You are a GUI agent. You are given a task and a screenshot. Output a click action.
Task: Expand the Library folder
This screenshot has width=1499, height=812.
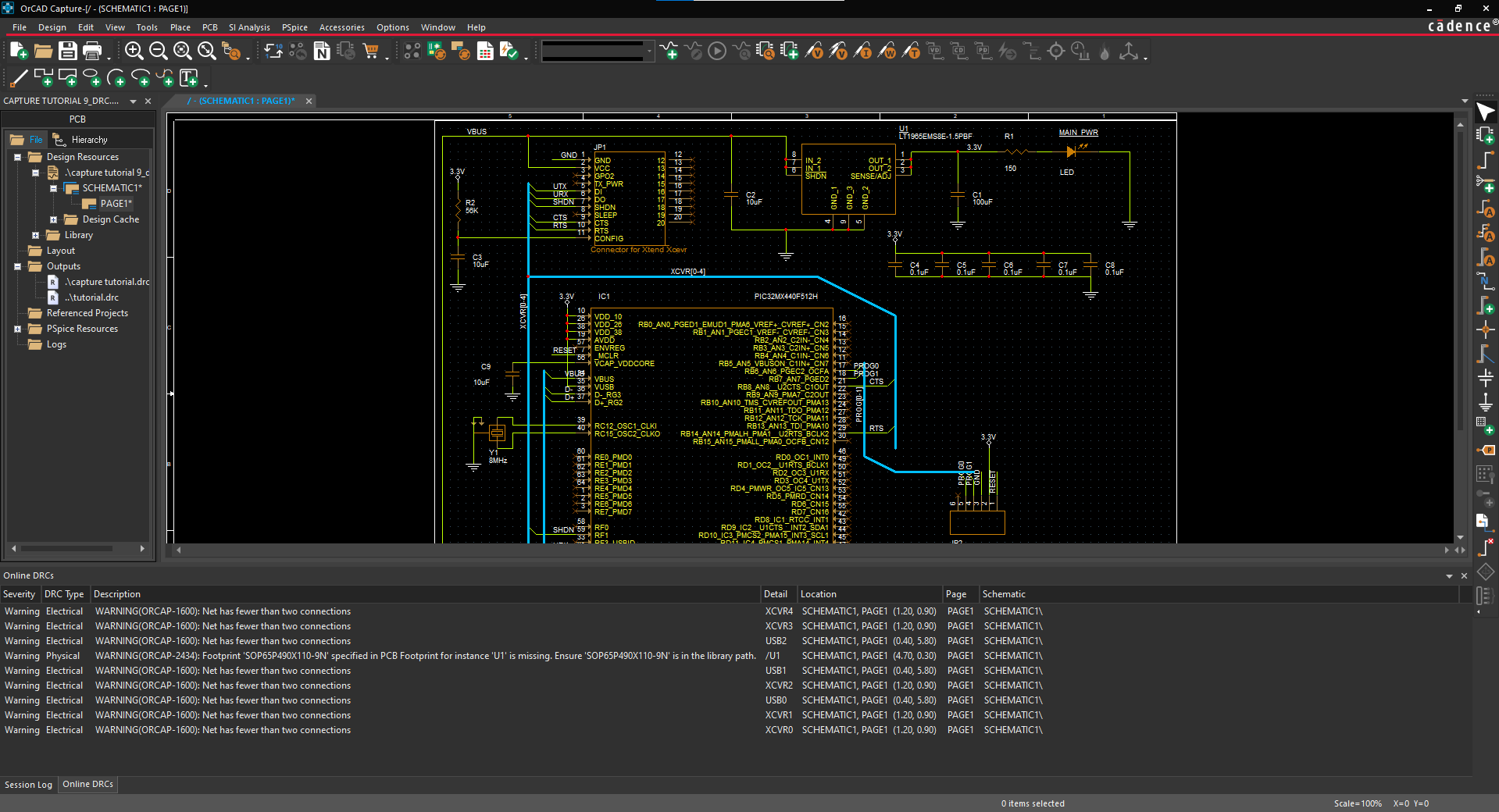pos(36,235)
